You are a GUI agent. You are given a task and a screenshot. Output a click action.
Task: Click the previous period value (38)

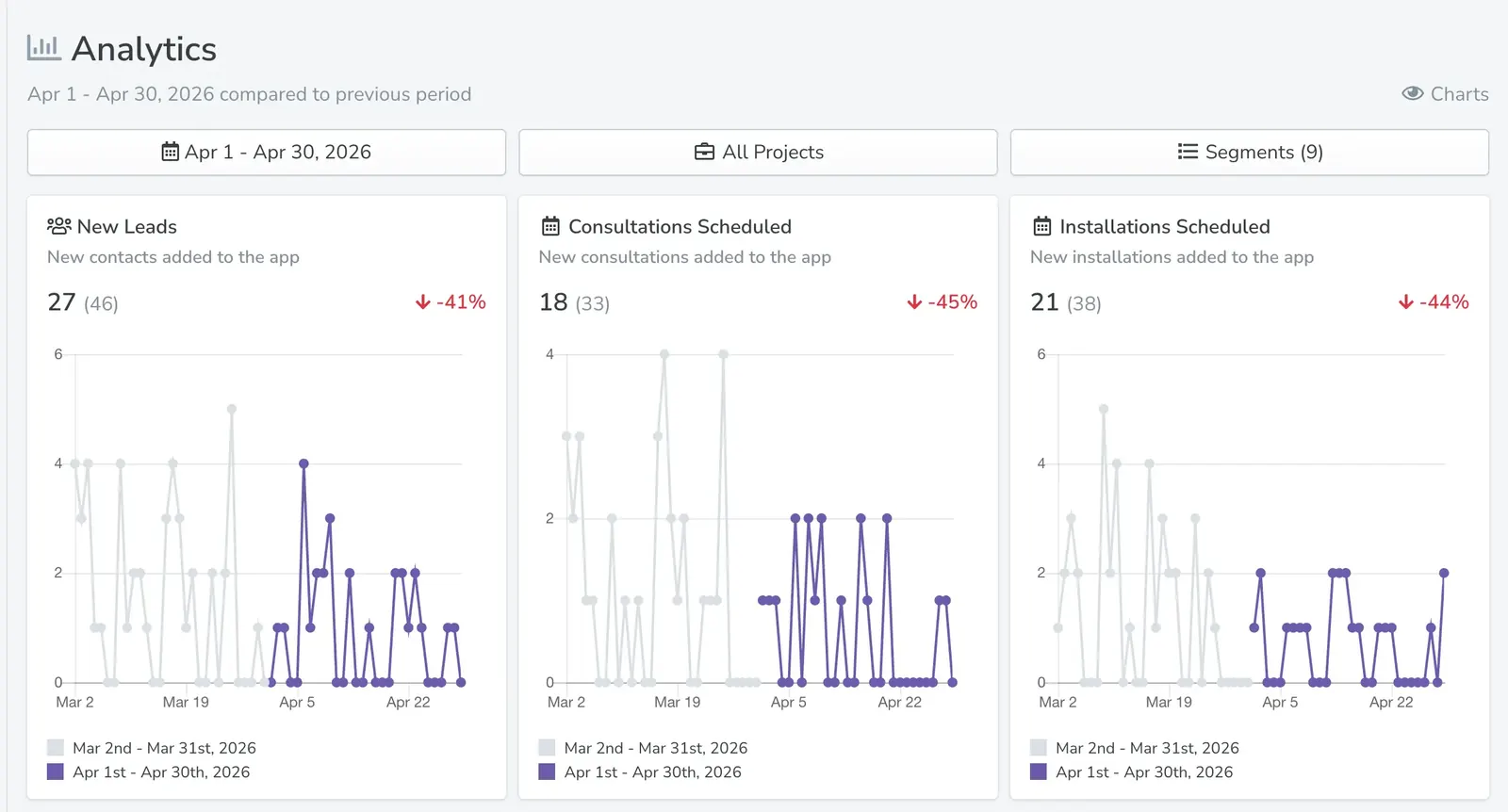point(1084,303)
